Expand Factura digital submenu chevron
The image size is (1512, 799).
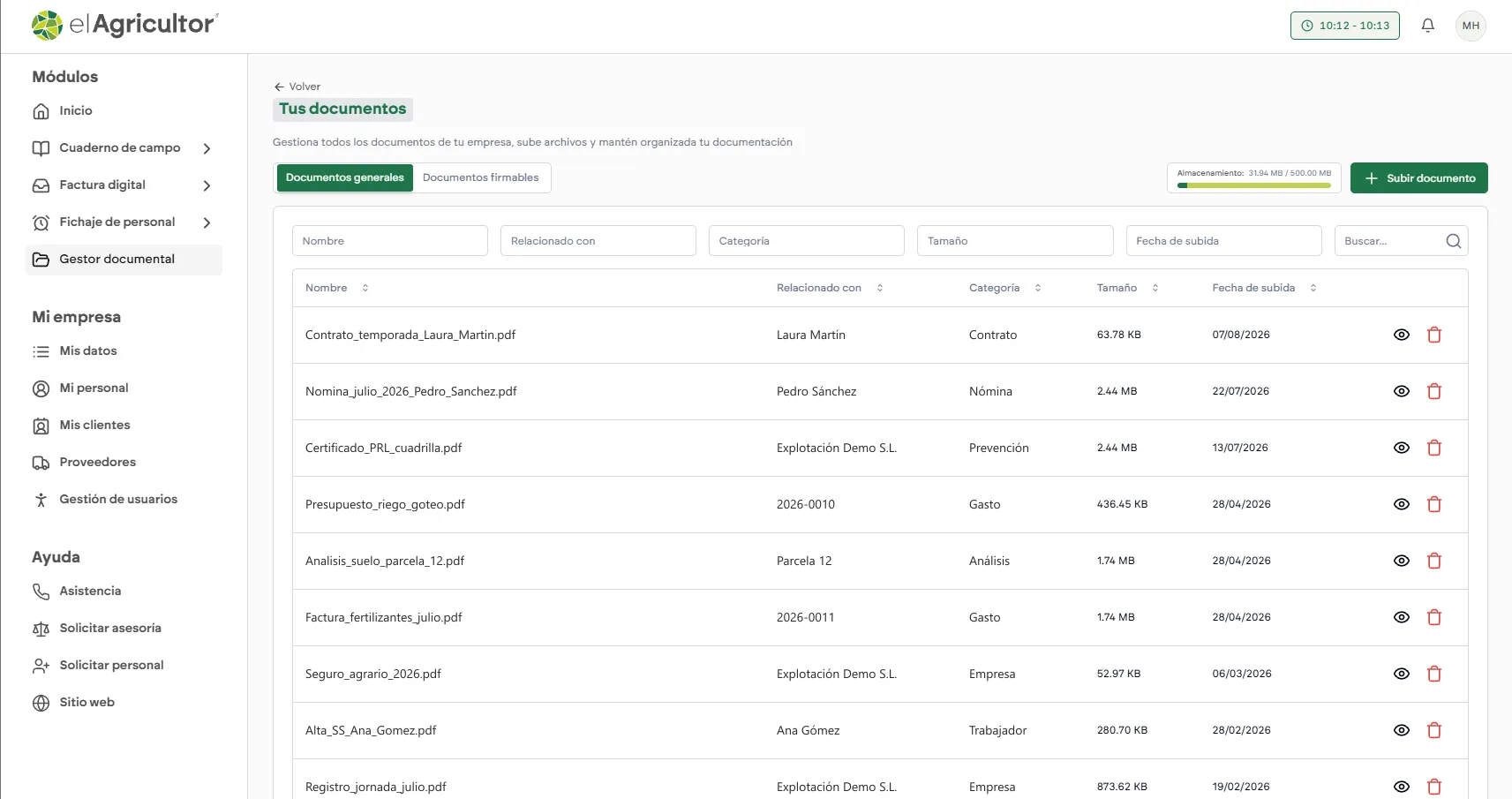[x=207, y=185]
